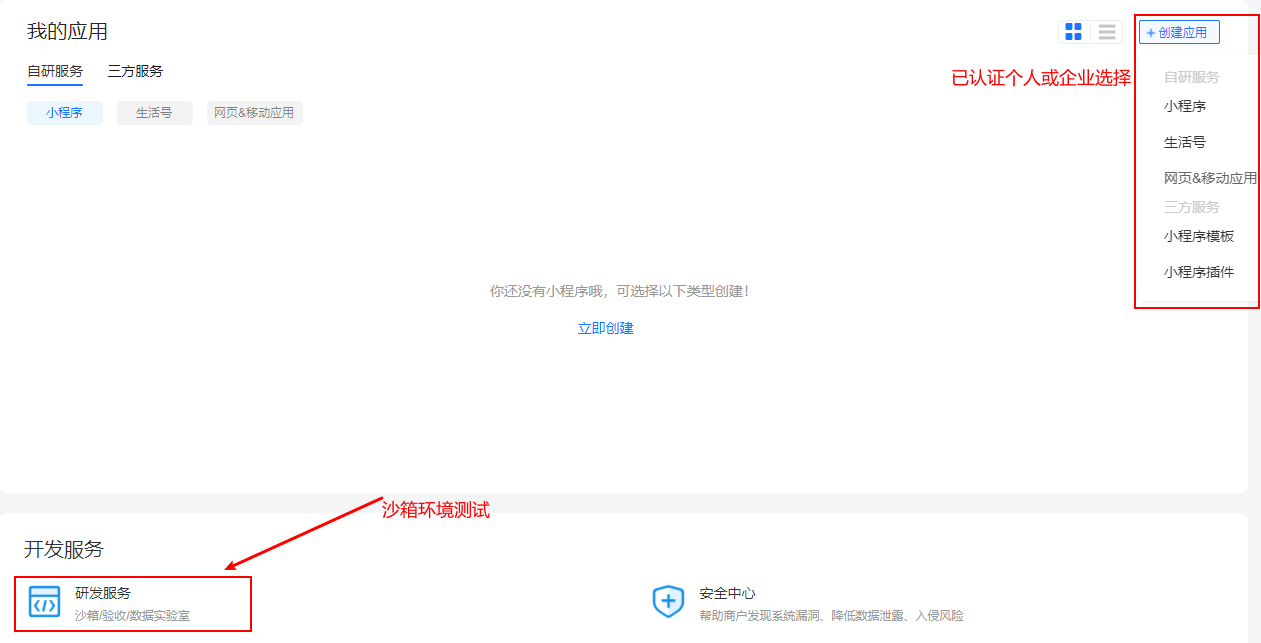Click 三方服务 group label in create menu

[1192, 207]
